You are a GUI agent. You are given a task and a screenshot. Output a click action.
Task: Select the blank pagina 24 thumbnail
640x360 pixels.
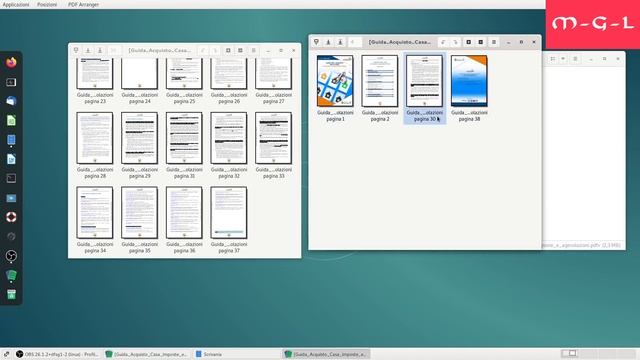[x=139, y=73]
